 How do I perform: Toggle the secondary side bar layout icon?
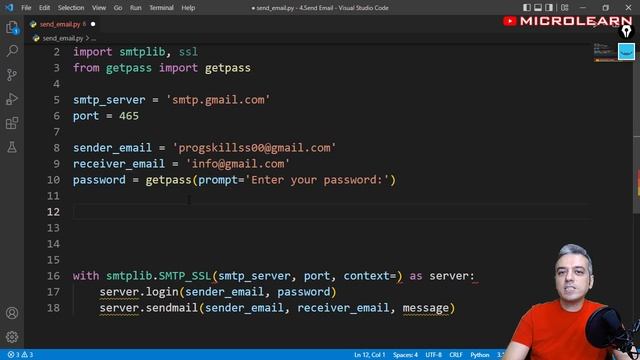(549, 7)
